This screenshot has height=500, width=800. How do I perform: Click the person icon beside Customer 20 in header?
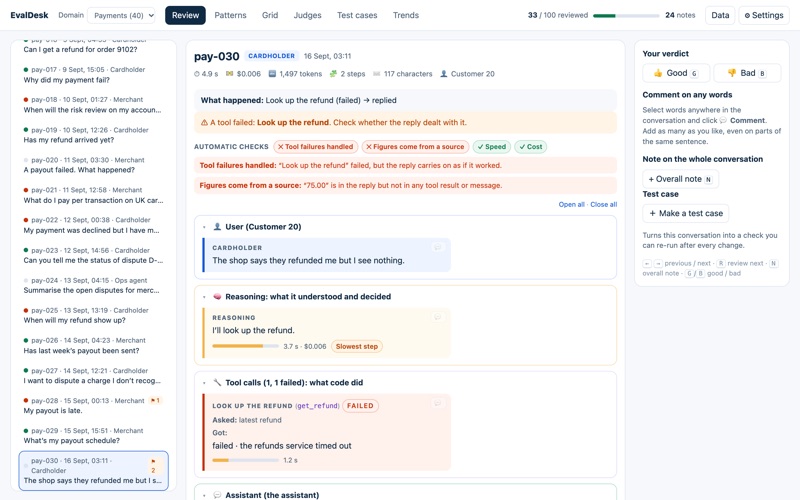coord(444,74)
